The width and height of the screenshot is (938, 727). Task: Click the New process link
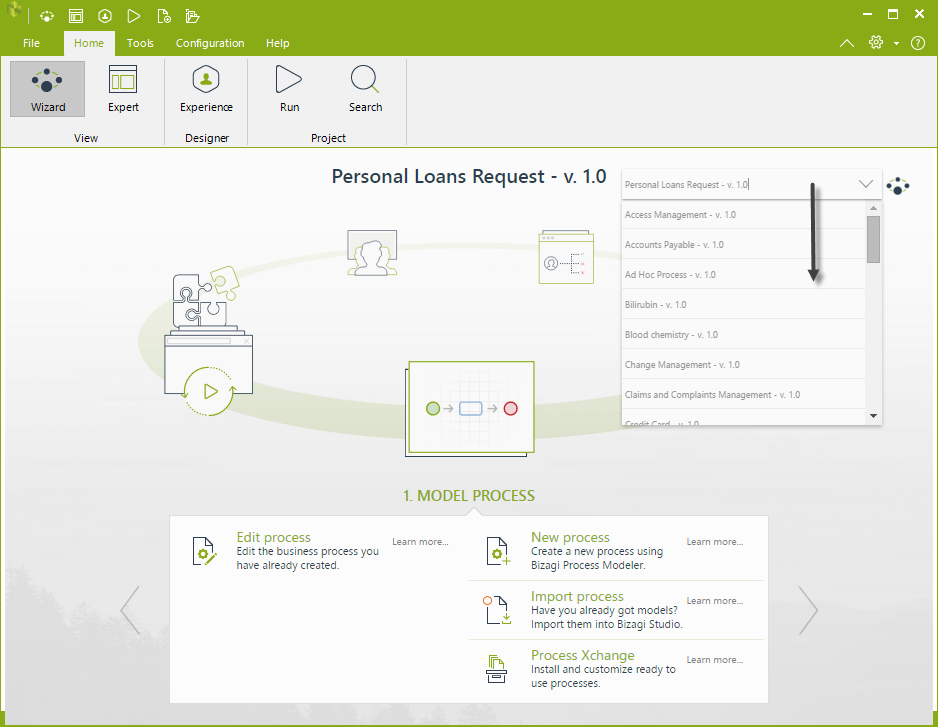coord(570,537)
